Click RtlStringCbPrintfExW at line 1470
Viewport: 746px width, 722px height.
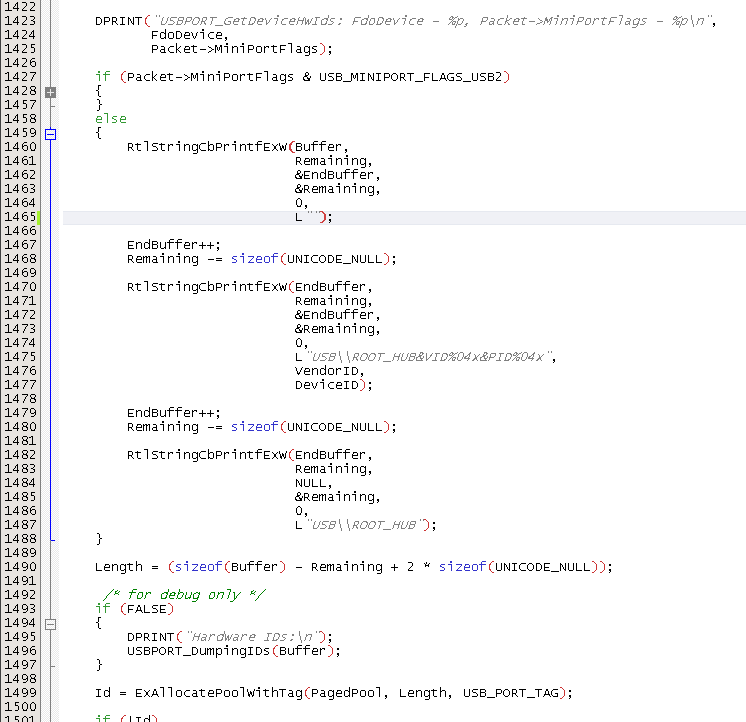(x=207, y=287)
